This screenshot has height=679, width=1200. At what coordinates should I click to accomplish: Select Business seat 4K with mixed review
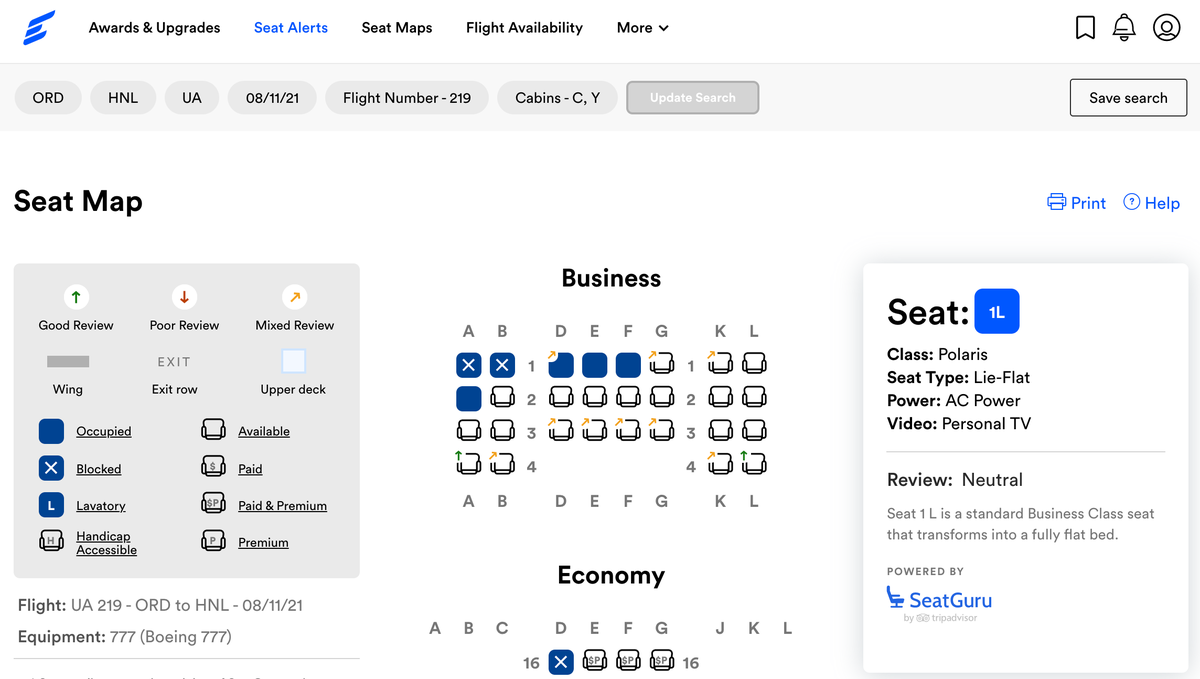click(x=720, y=464)
